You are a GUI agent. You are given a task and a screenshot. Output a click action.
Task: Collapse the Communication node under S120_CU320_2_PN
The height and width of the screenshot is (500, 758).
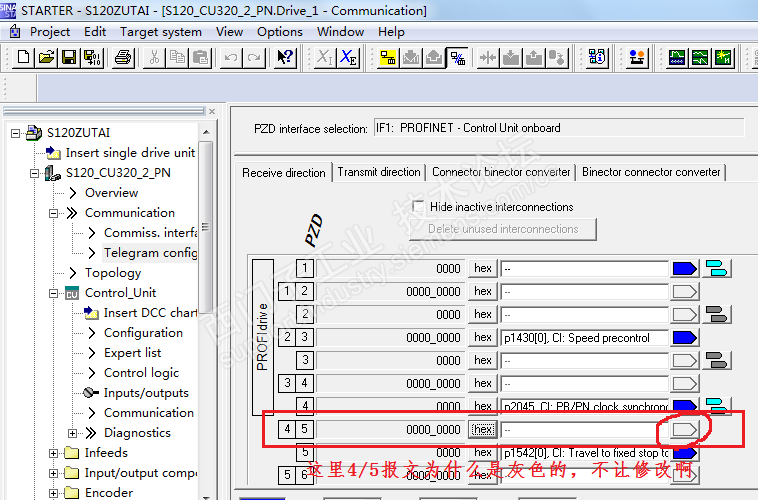tap(53, 213)
